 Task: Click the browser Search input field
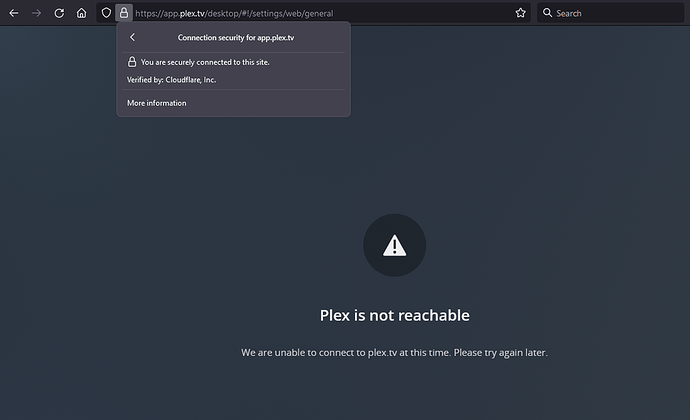pyautogui.click(x=610, y=13)
